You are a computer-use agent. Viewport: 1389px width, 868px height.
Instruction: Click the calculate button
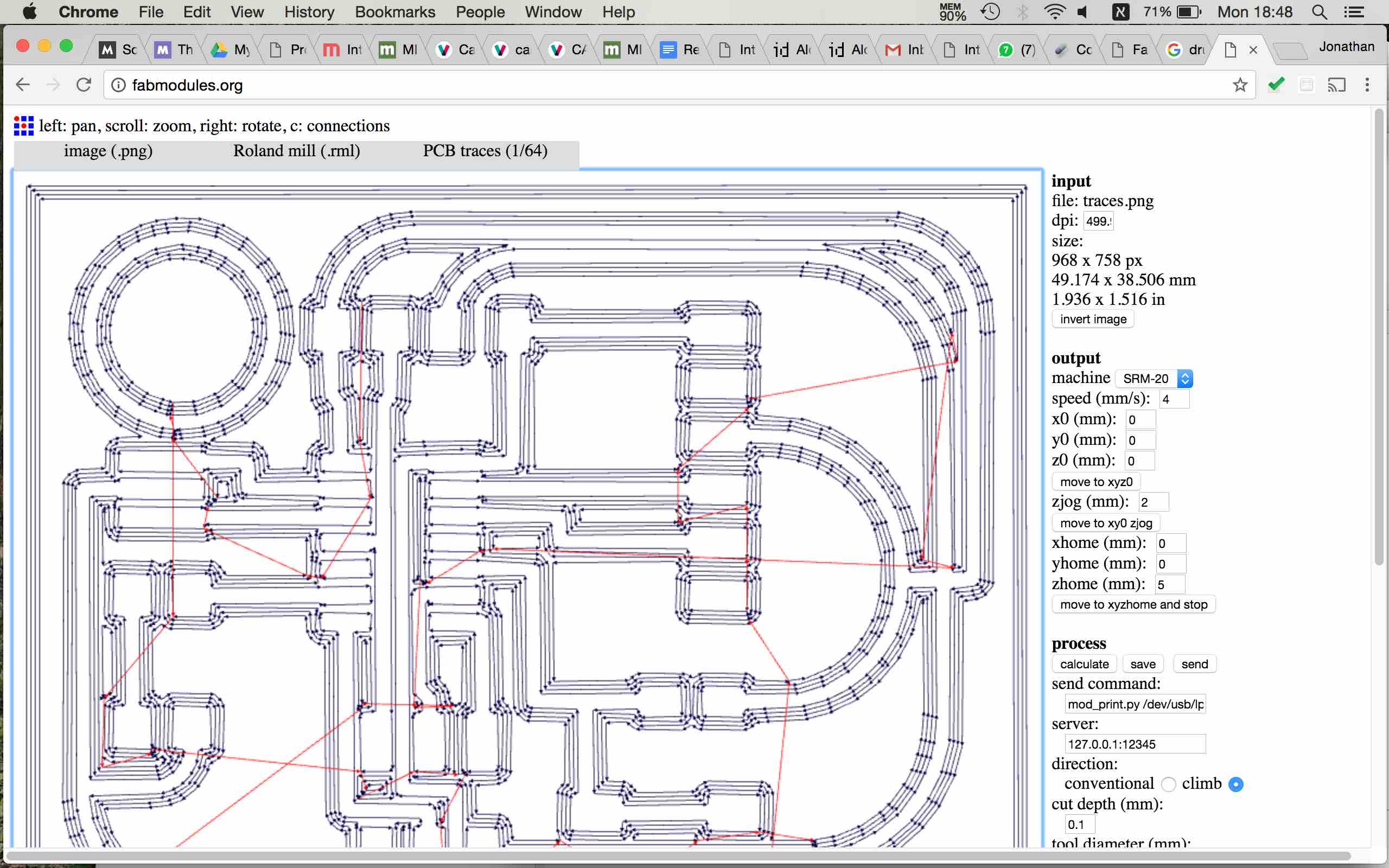click(1084, 664)
